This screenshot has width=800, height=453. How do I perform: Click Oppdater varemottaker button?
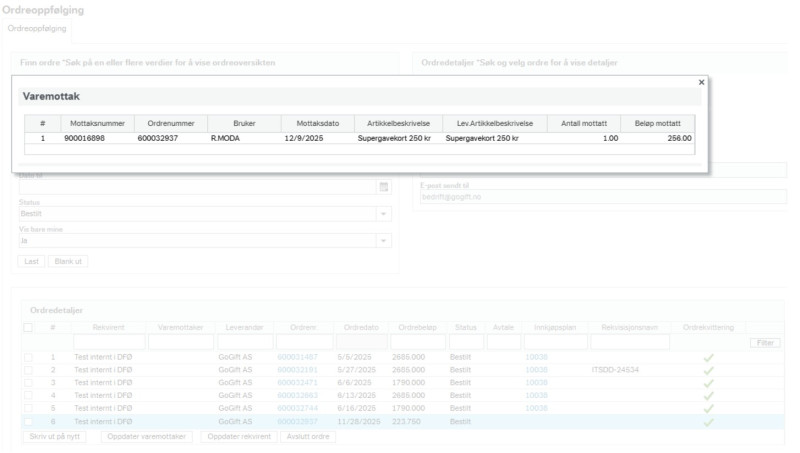[x=146, y=437]
